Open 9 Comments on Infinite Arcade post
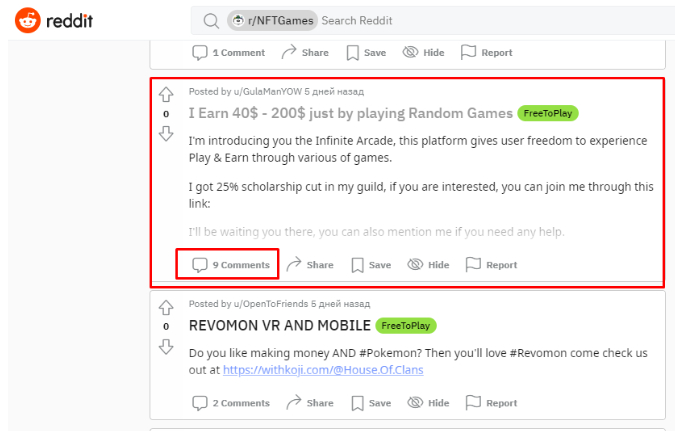This screenshot has height=439, width=675. (230, 265)
